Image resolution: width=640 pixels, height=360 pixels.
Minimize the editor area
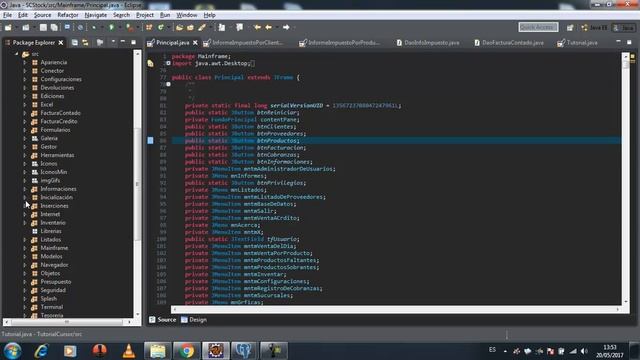618,42
